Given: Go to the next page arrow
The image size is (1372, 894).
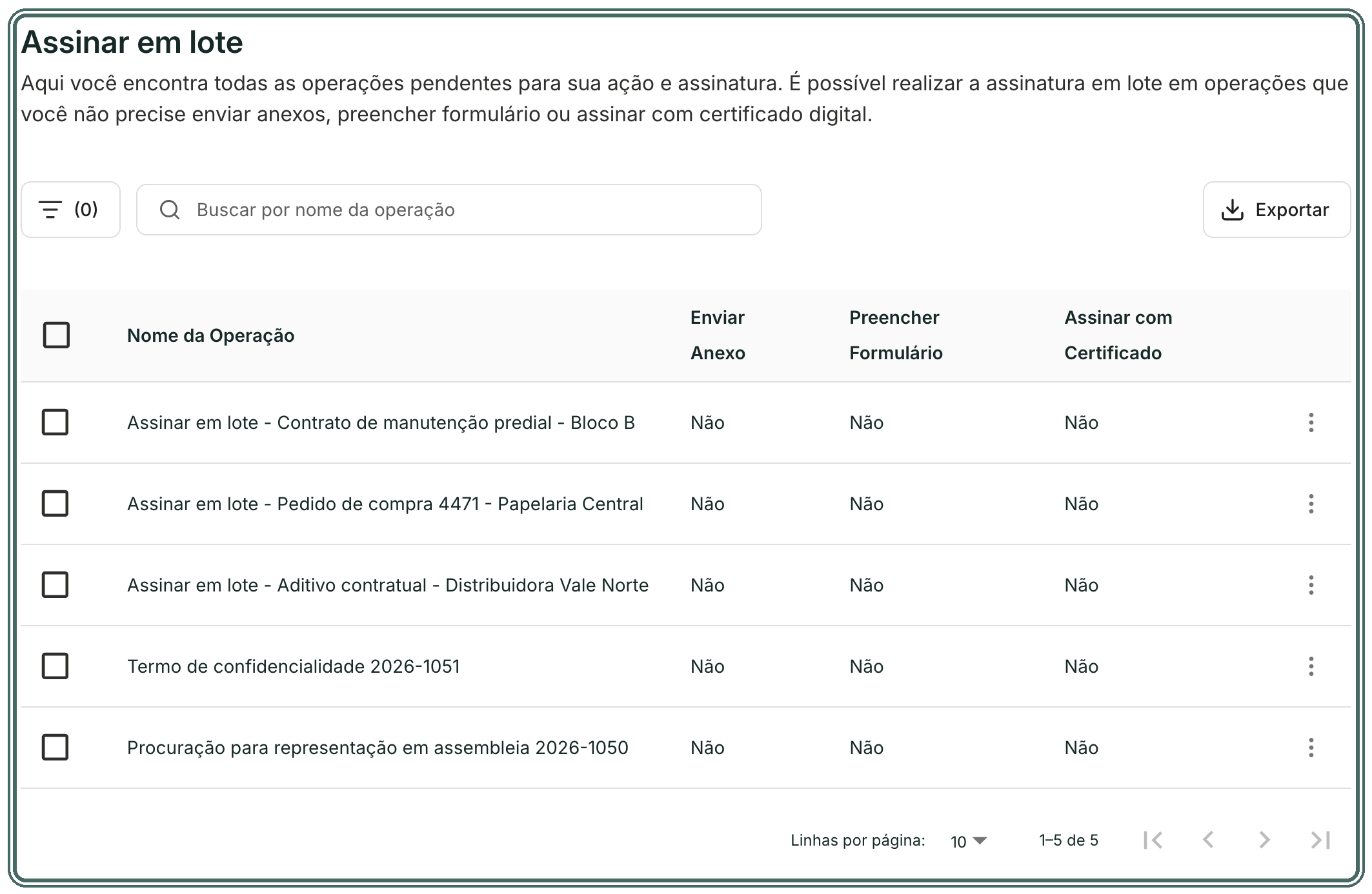Looking at the screenshot, I should tap(1264, 840).
